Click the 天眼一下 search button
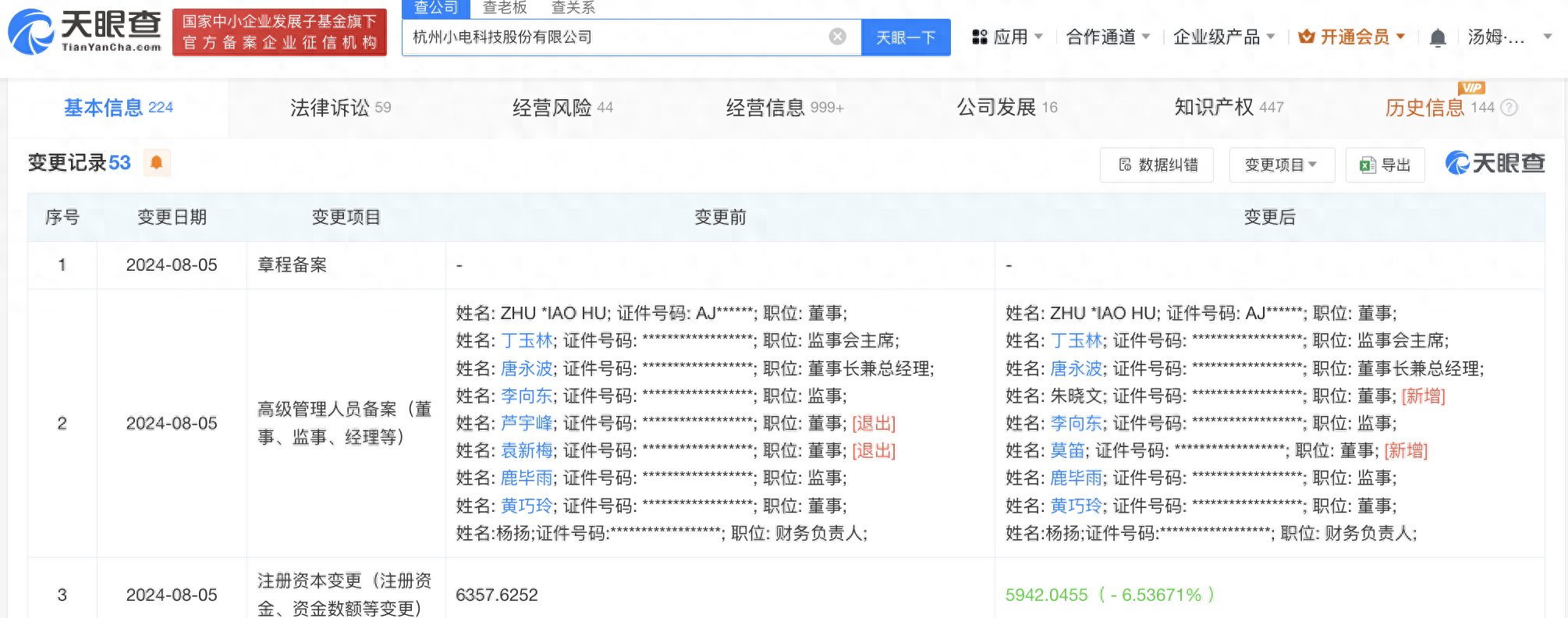The height and width of the screenshot is (618, 1568). [x=906, y=37]
